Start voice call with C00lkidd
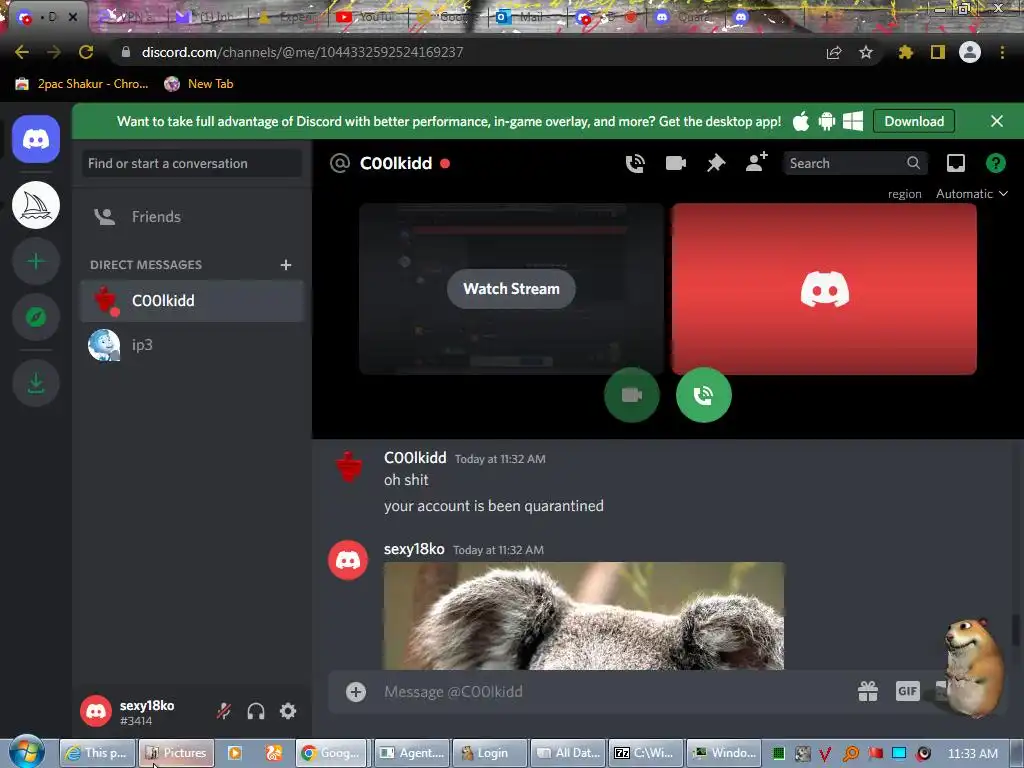This screenshot has height=768, width=1024. click(635, 163)
